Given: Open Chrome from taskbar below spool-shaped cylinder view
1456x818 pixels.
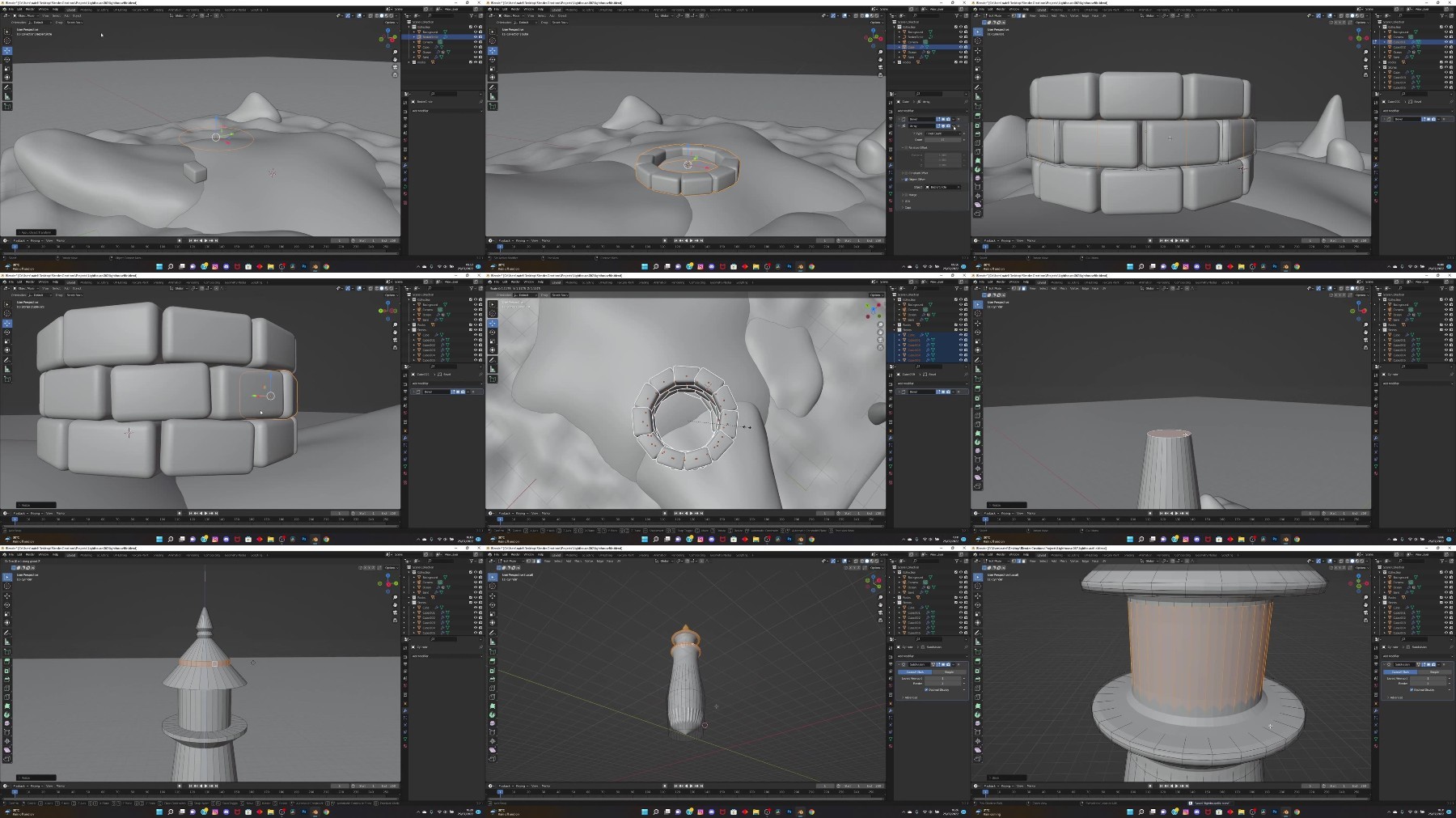Looking at the screenshot, I should (1297, 812).
